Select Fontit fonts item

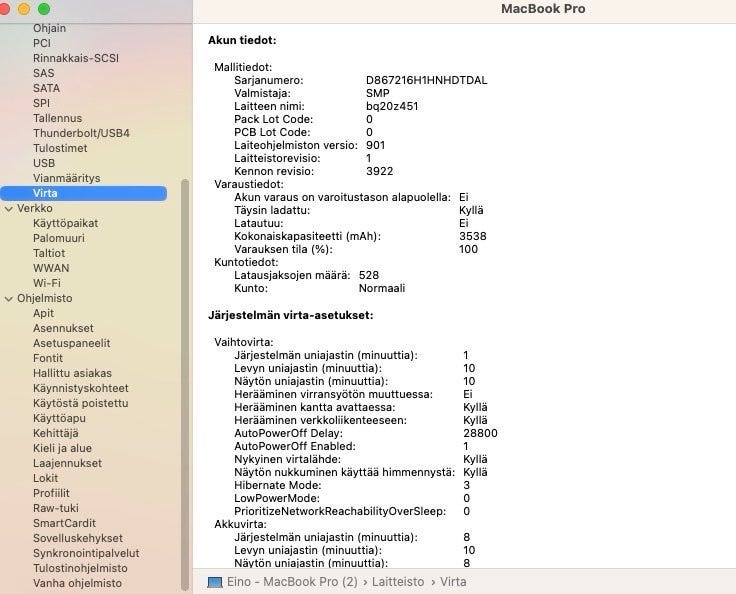tap(48, 359)
